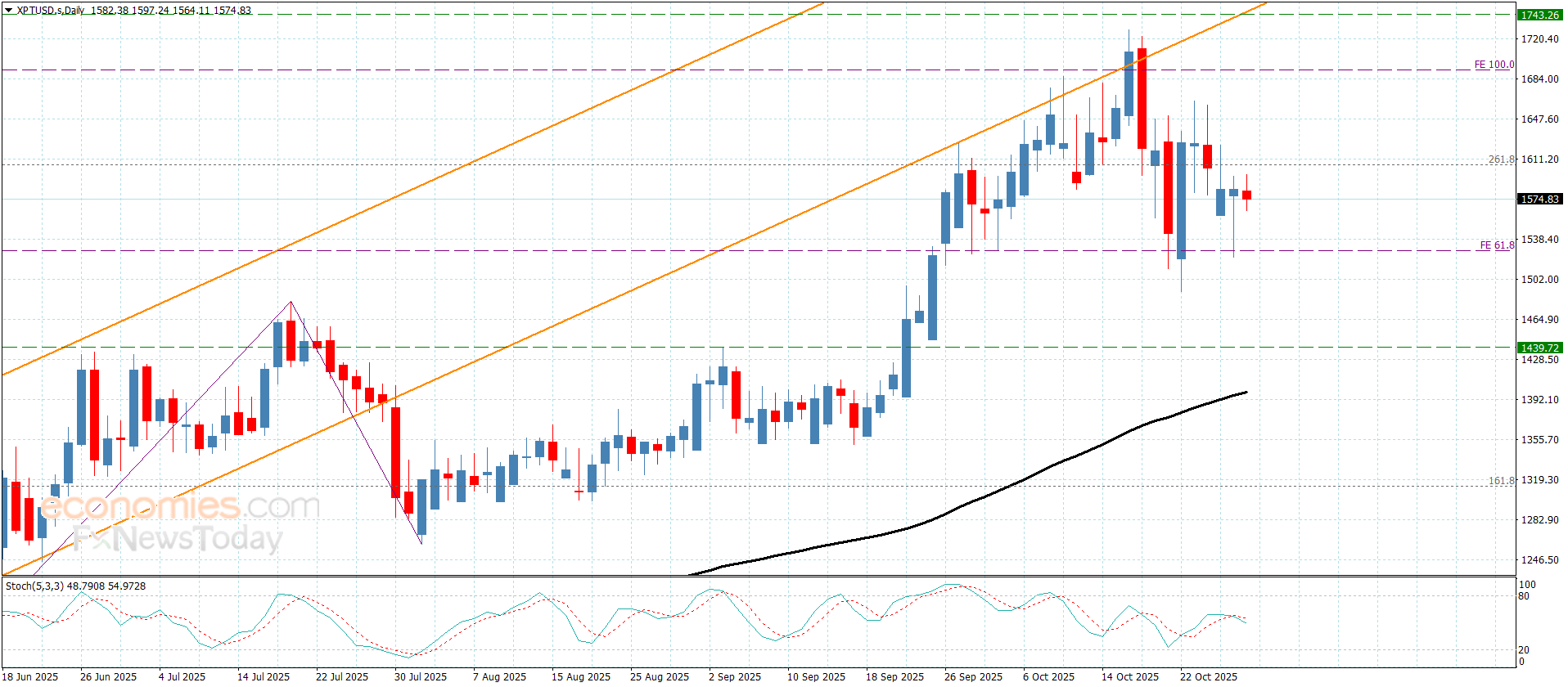Screen dimensions: 1568x687
Task: Select the FE 100.0 Fibonacci label
Action: click(1494, 65)
